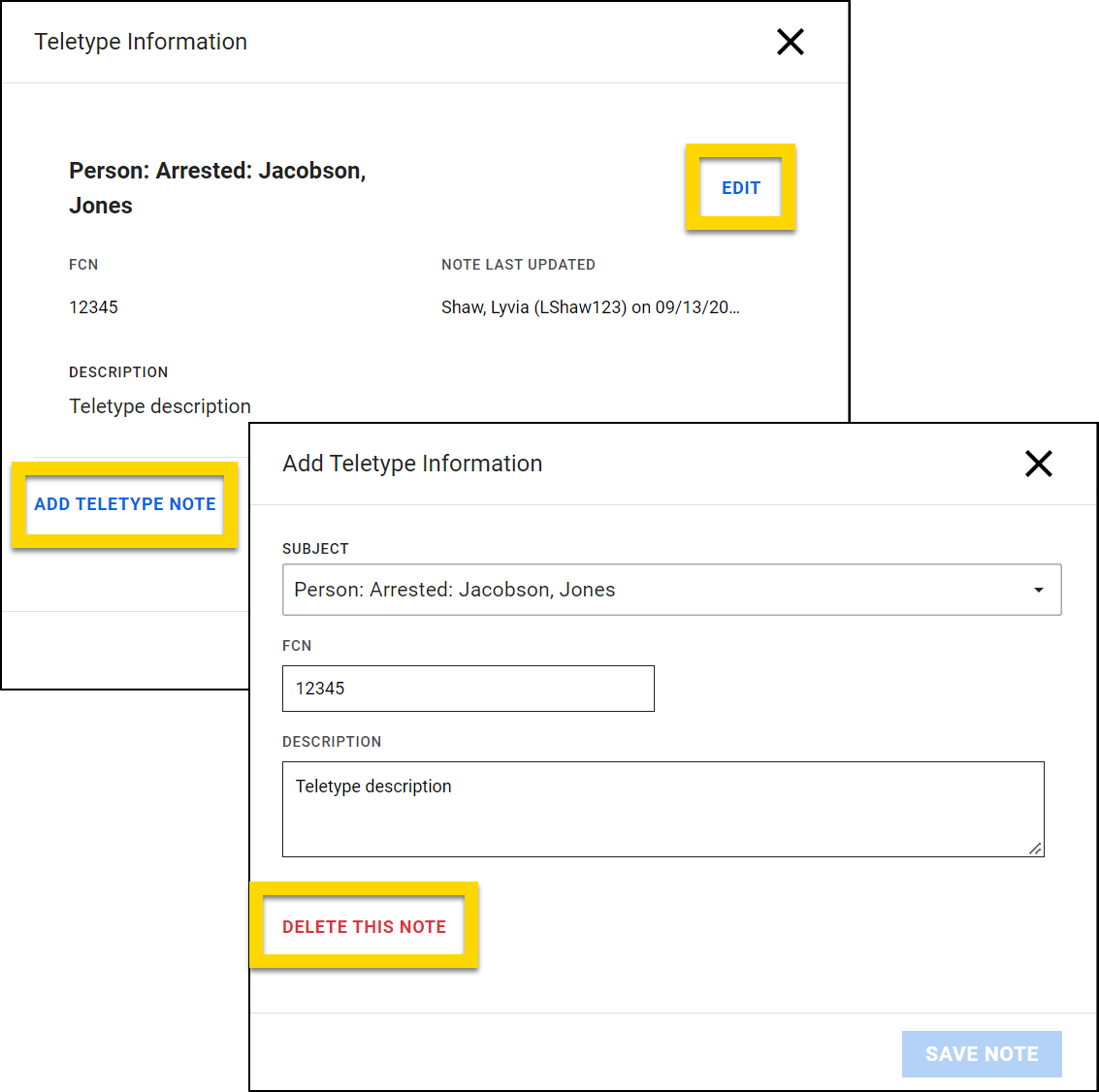Click the FCN label in the Teletype Information dialog
Viewport: 1099px width, 1092px height.
[x=83, y=264]
